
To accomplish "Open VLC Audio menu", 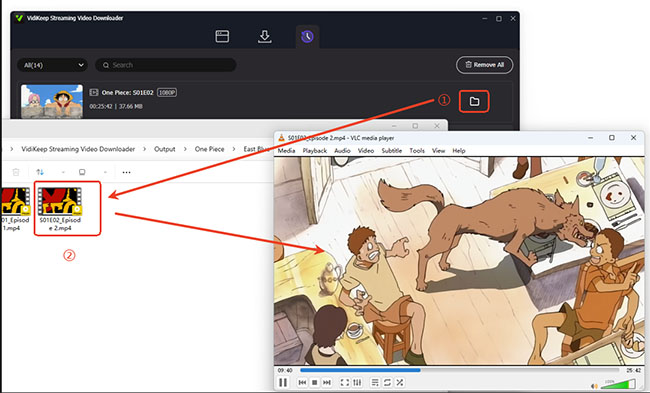I will (342, 150).
